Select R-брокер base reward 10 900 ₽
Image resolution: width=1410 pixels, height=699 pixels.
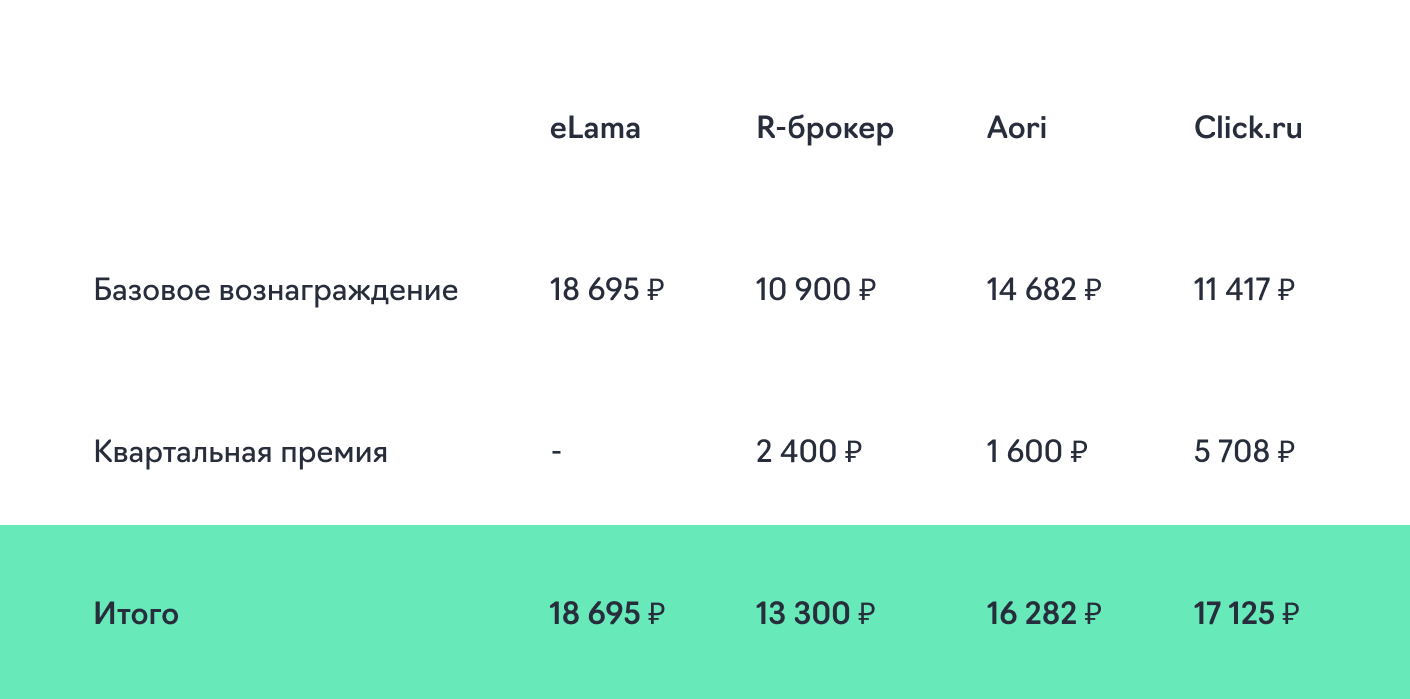pyautogui.click(x=816, y=291)
